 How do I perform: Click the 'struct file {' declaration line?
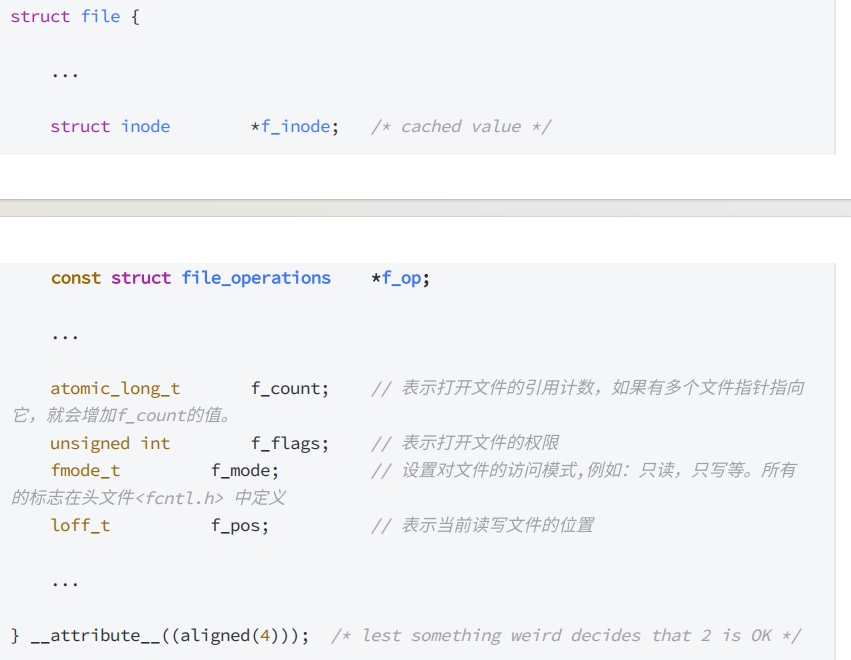[75, 17]
